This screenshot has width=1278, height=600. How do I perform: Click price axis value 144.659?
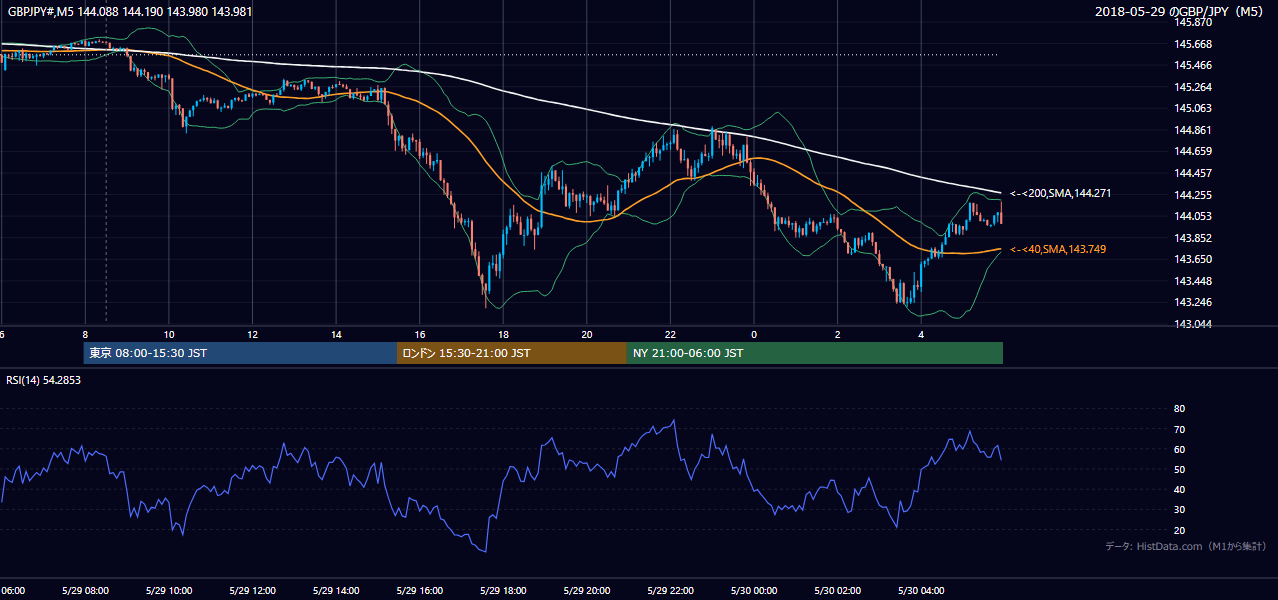(x=1193, y=152)
